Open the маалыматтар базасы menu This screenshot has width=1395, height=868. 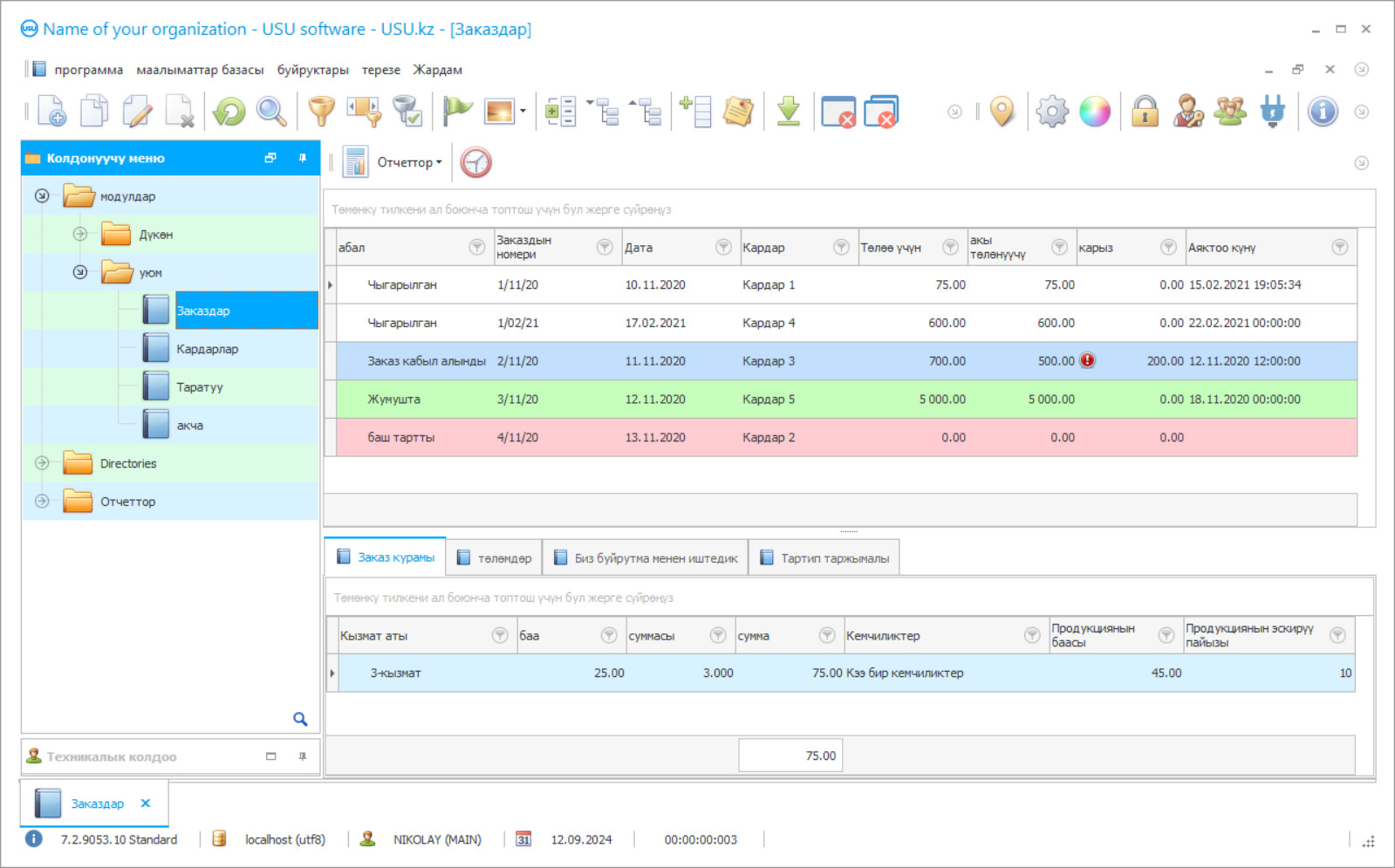click(200, 70)
